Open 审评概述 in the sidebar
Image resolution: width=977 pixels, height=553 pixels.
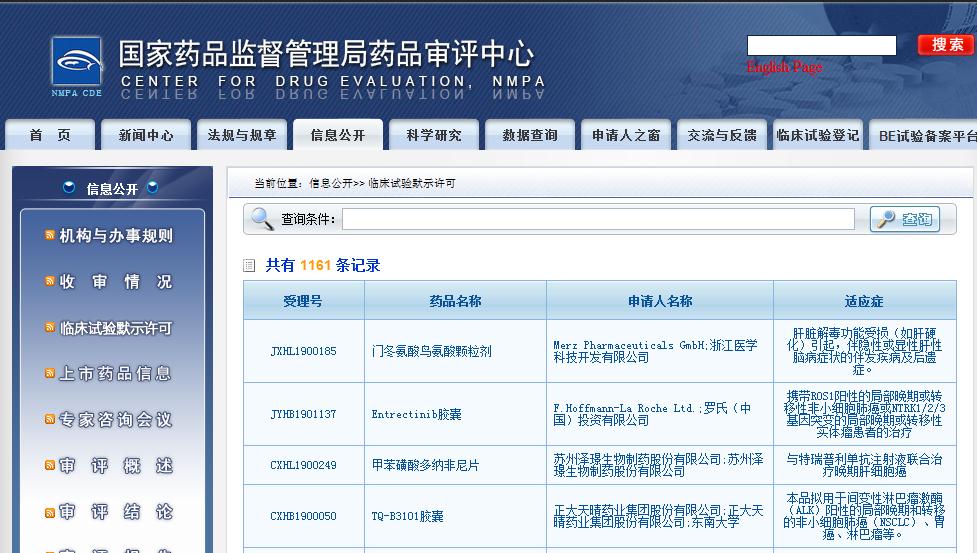[115, 465]
